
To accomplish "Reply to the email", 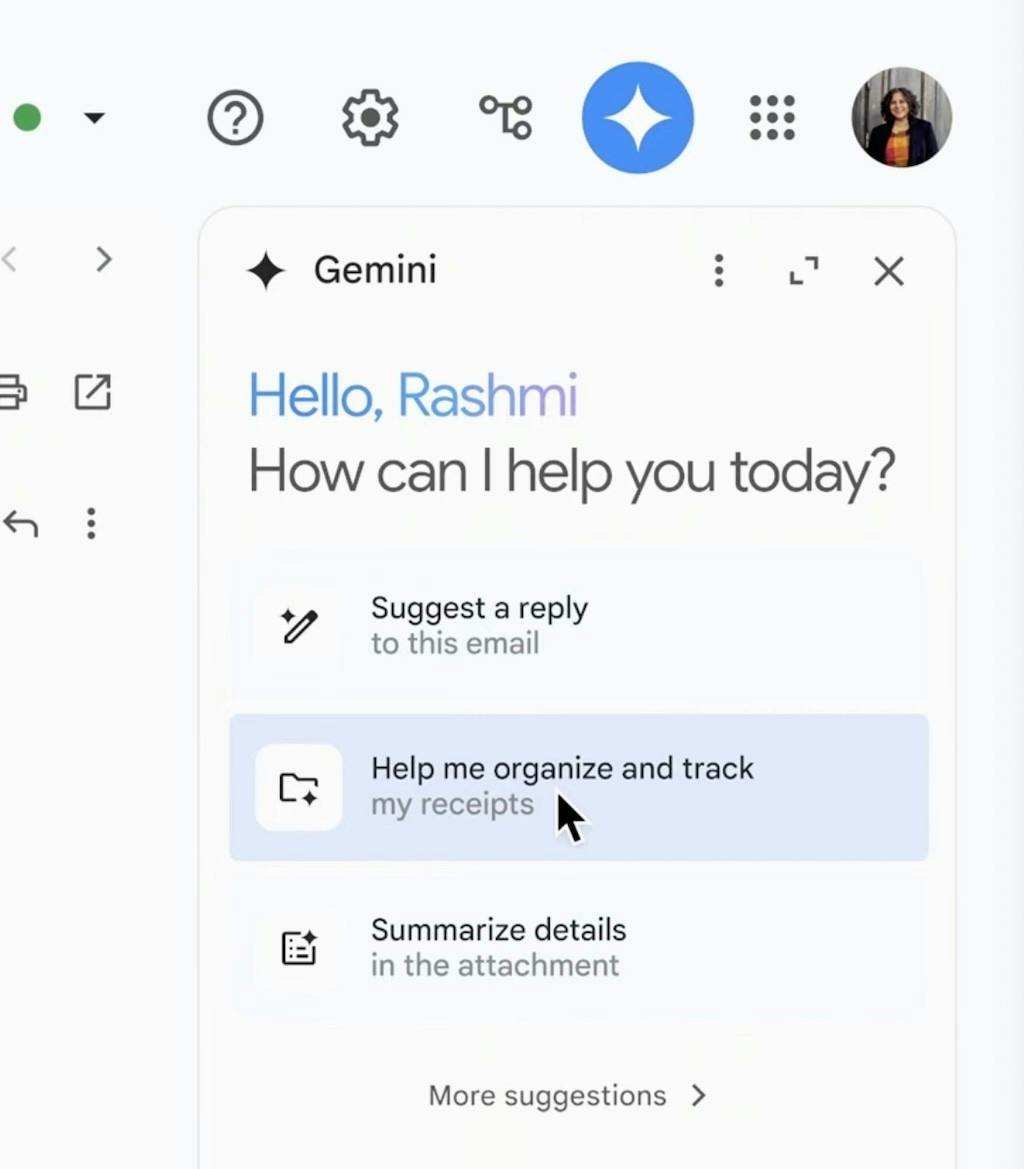I will pyautogui.click(x=21, y=524).
